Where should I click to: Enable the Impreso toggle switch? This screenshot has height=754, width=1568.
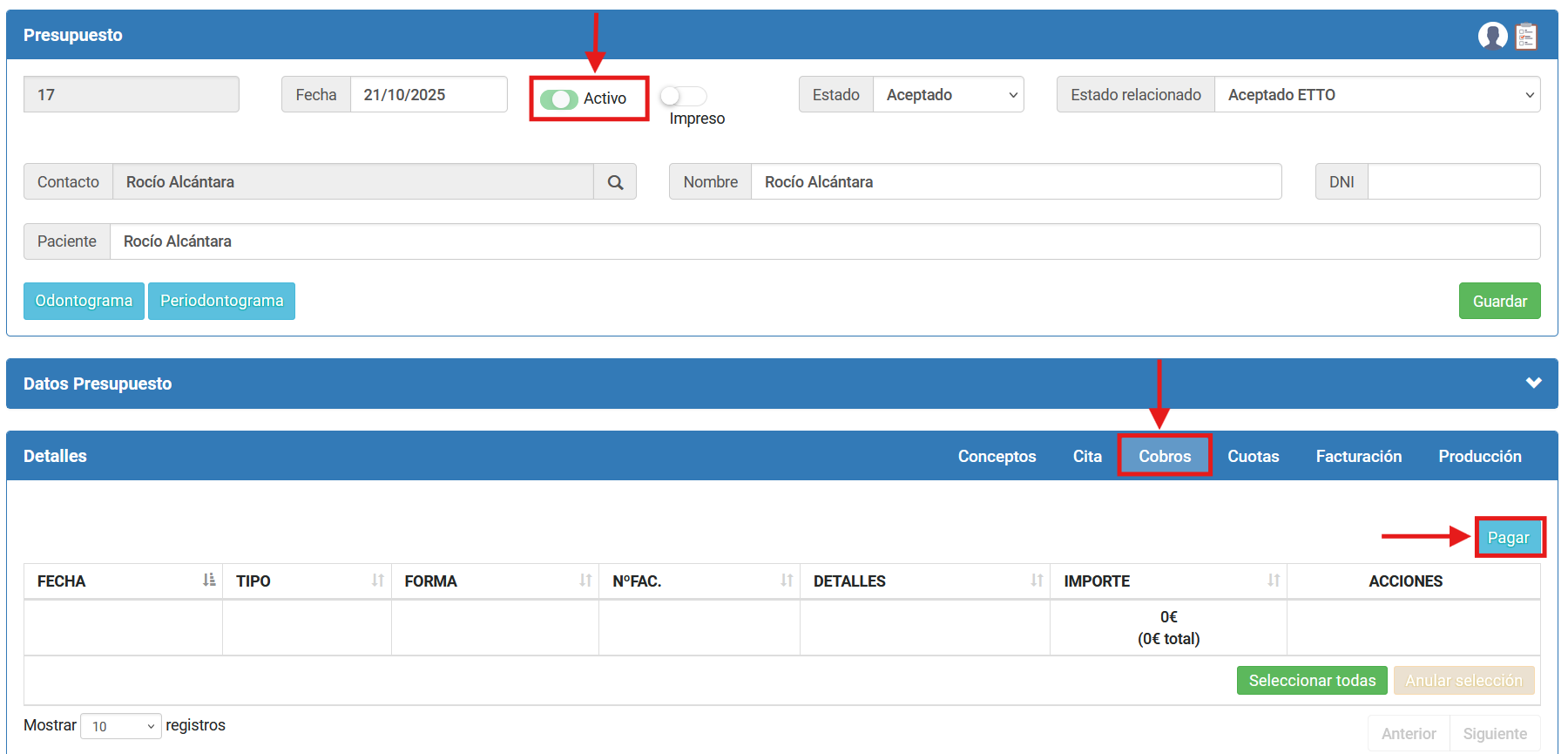(683, 96)
